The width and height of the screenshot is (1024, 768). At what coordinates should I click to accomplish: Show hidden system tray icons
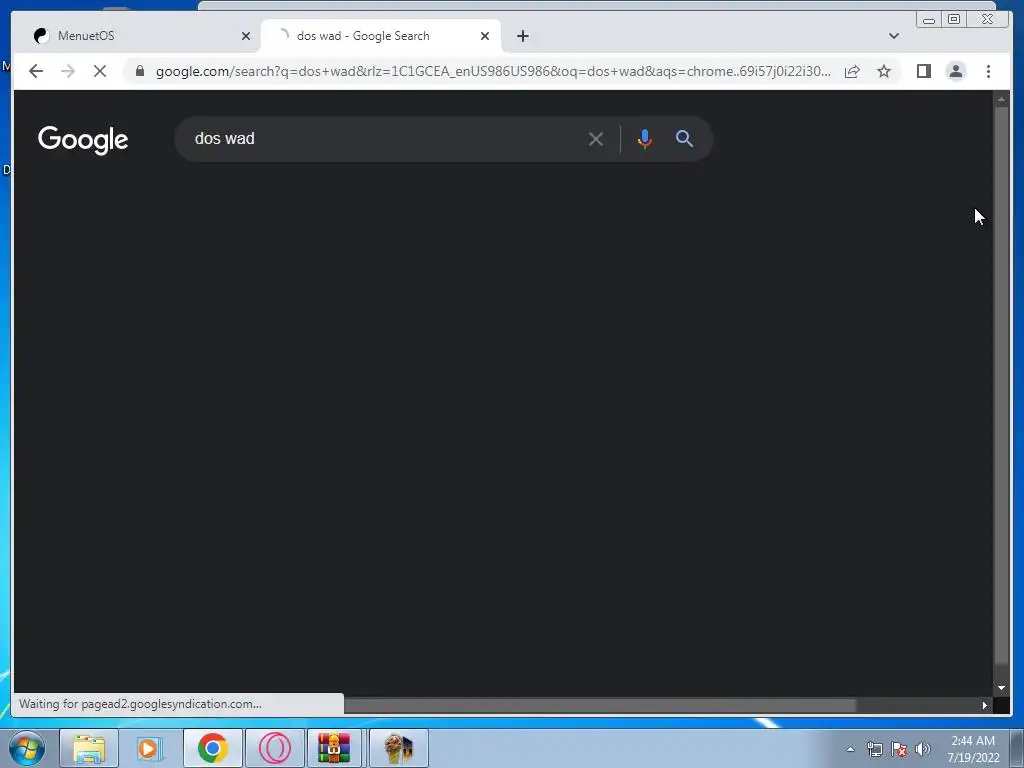point(850,749)
